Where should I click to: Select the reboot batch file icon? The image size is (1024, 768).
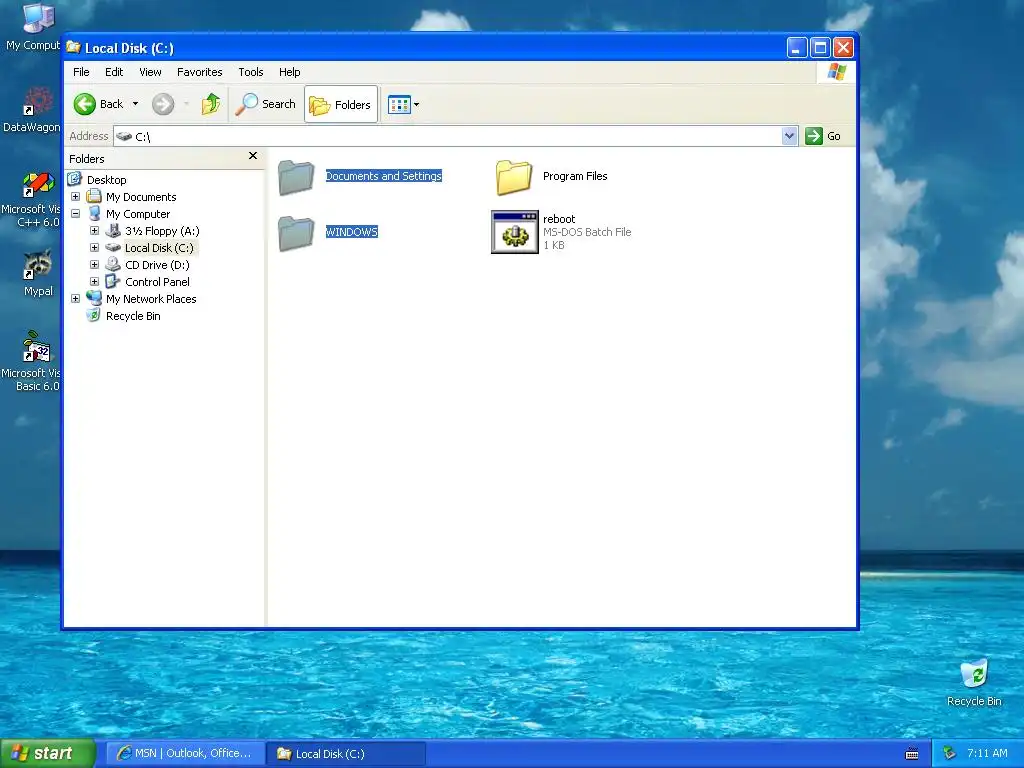click(515, 232)
